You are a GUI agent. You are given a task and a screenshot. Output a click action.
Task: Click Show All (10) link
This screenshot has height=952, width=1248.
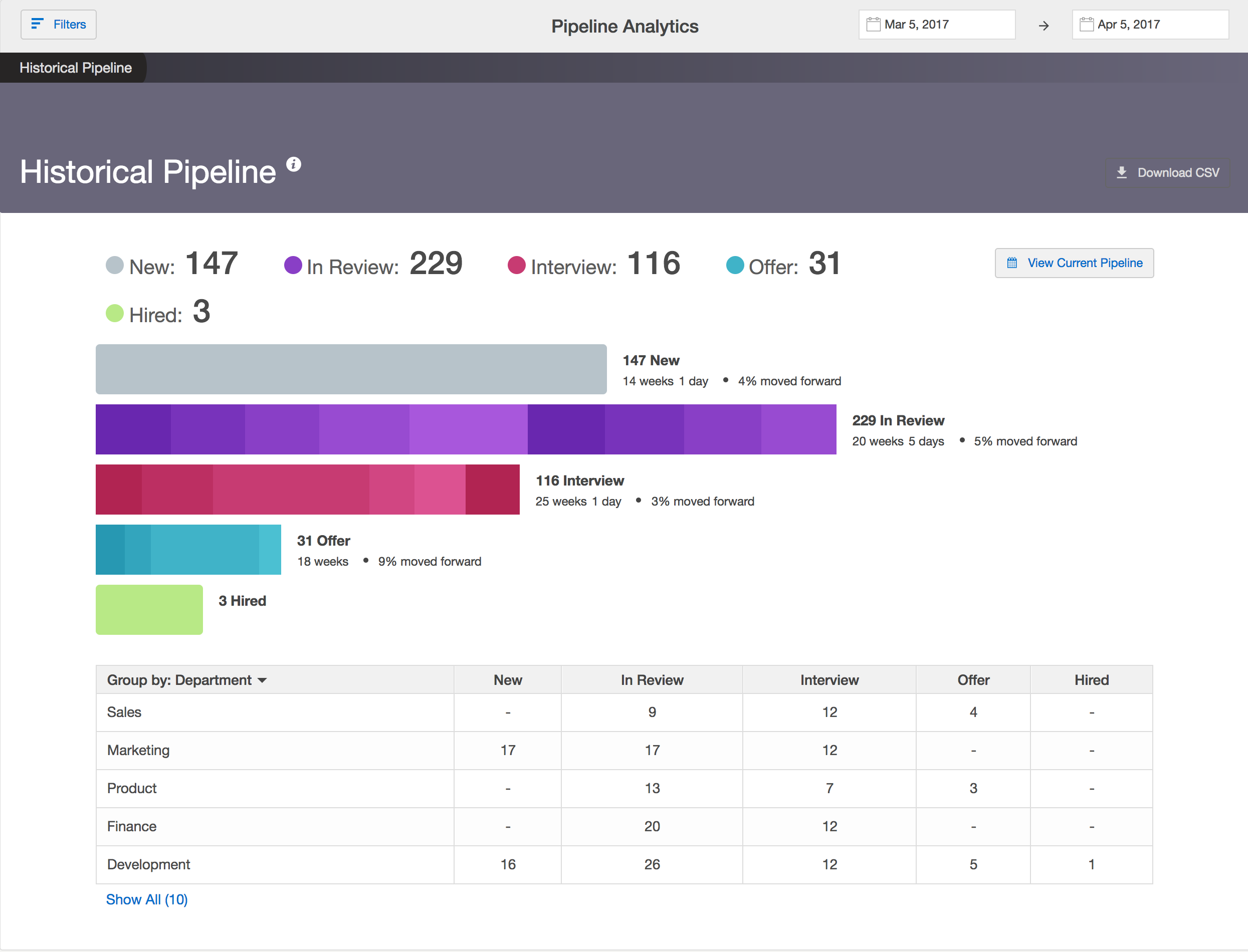147,899
